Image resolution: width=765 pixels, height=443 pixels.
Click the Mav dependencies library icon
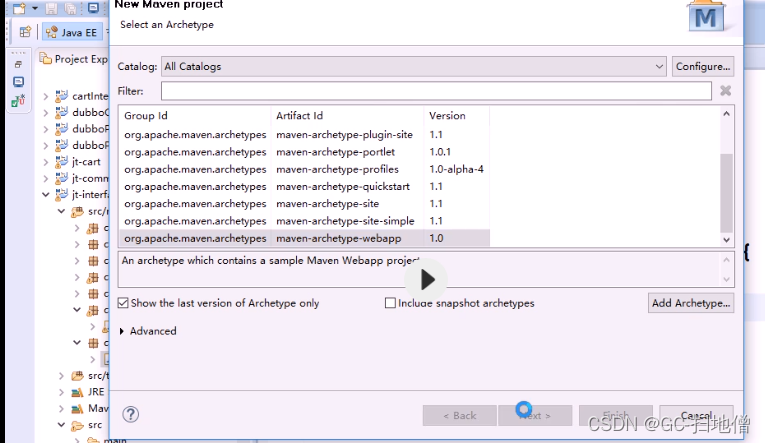coord(77,408)
